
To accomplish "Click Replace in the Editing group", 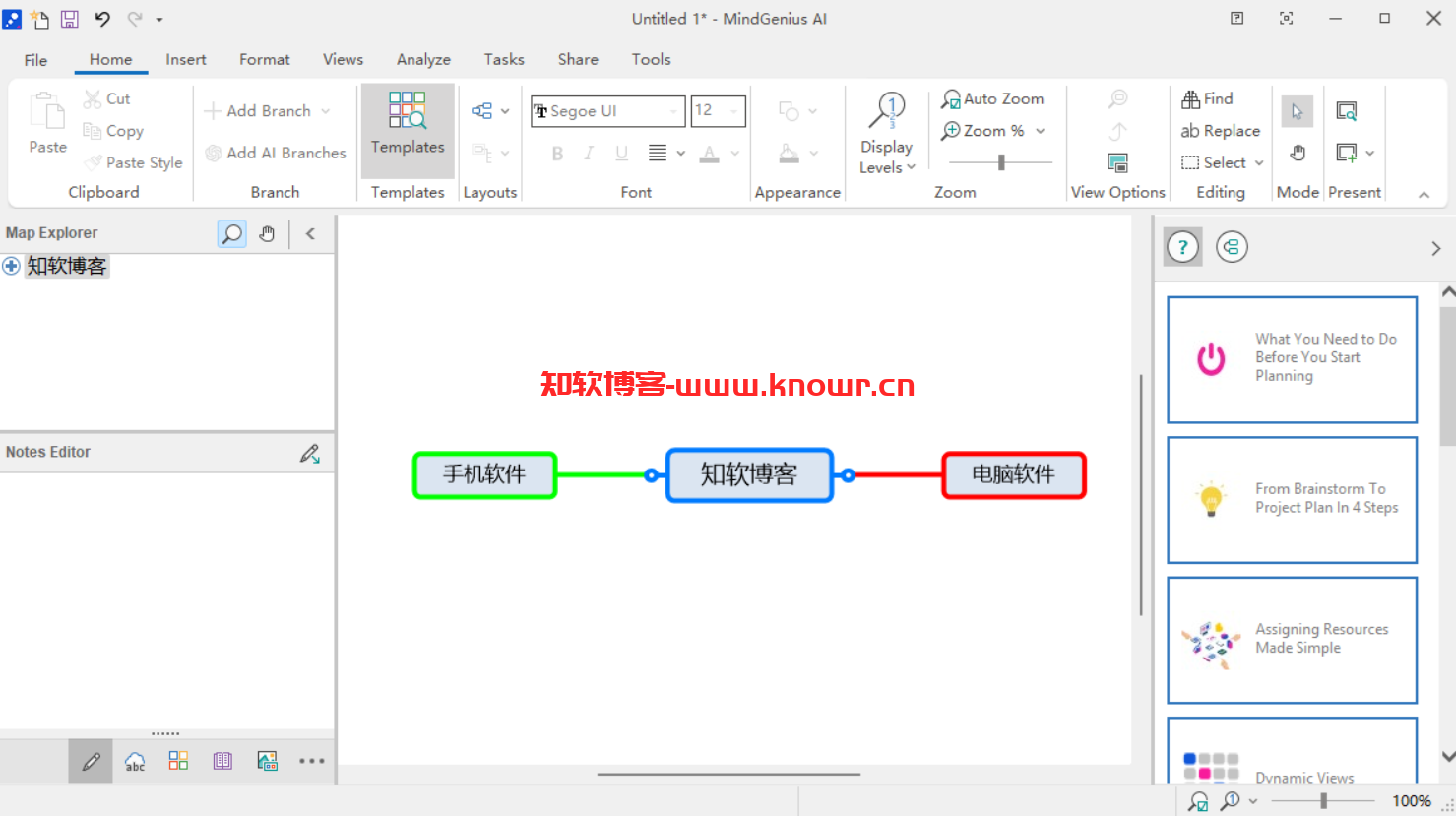I will point(1220,131).
